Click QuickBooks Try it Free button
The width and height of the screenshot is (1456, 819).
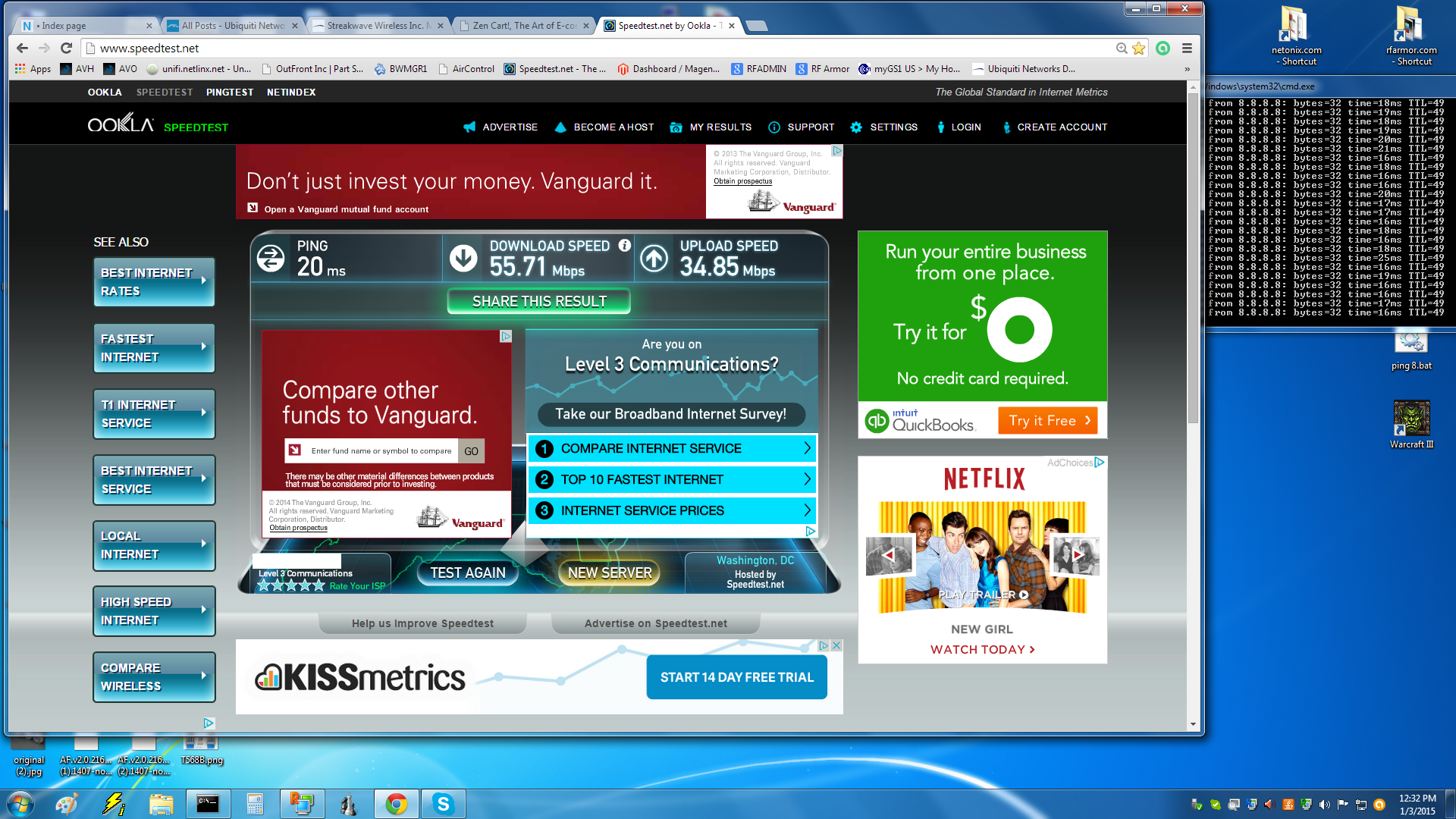click(x=1048, y=420)
